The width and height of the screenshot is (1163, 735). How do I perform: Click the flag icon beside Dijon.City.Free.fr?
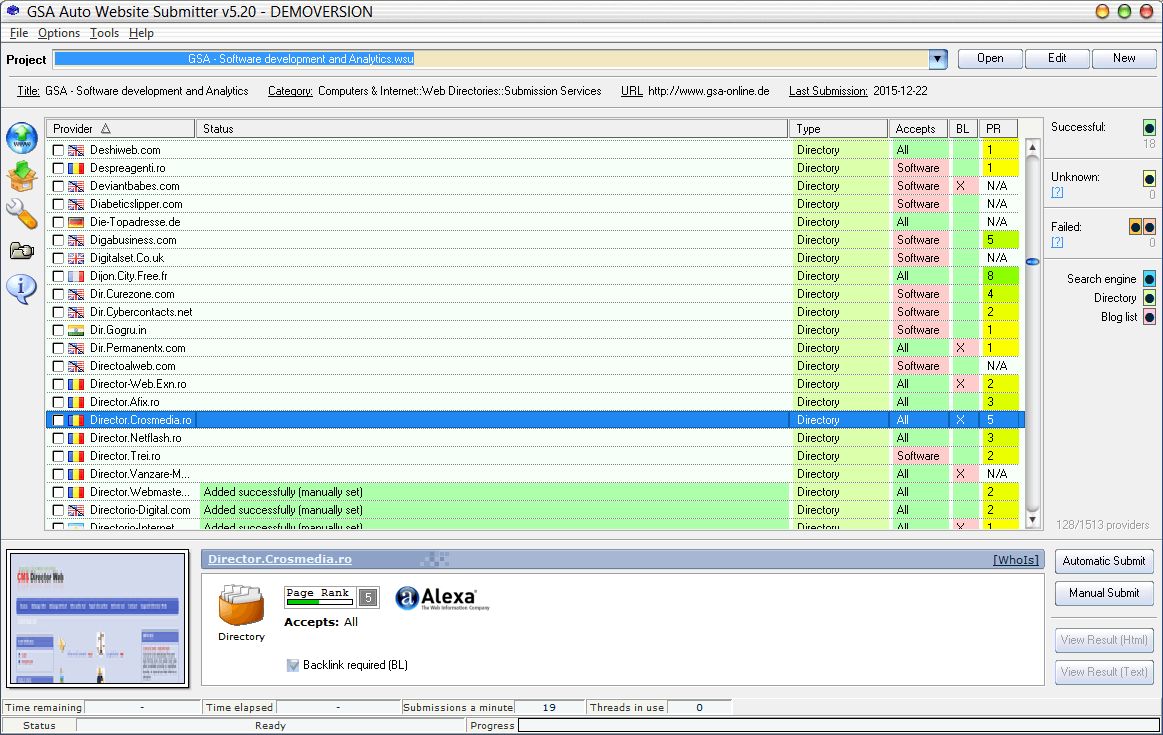click(x=76, y=276)
